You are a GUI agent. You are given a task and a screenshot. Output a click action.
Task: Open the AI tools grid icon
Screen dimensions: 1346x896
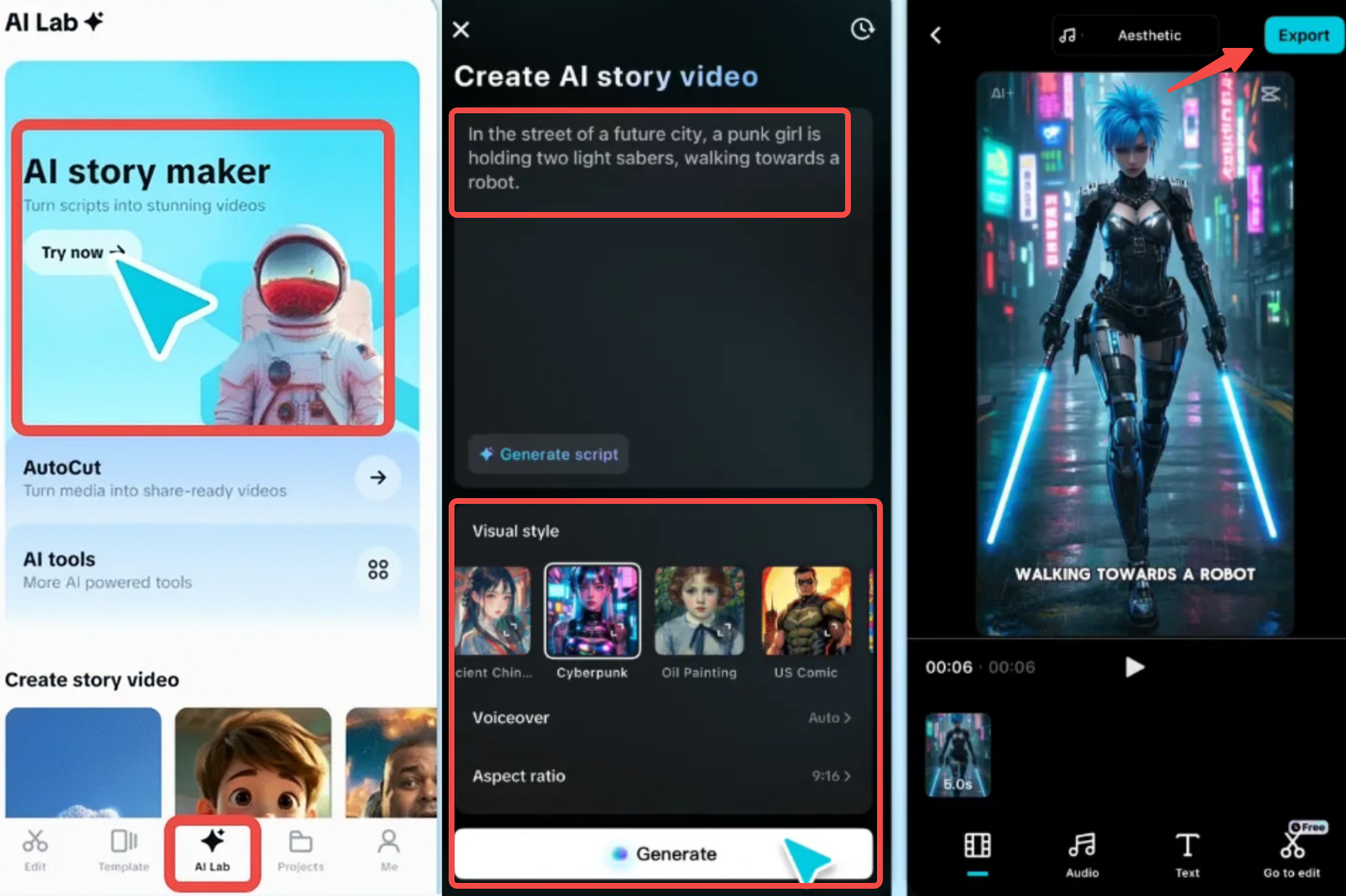click(378, 569)
